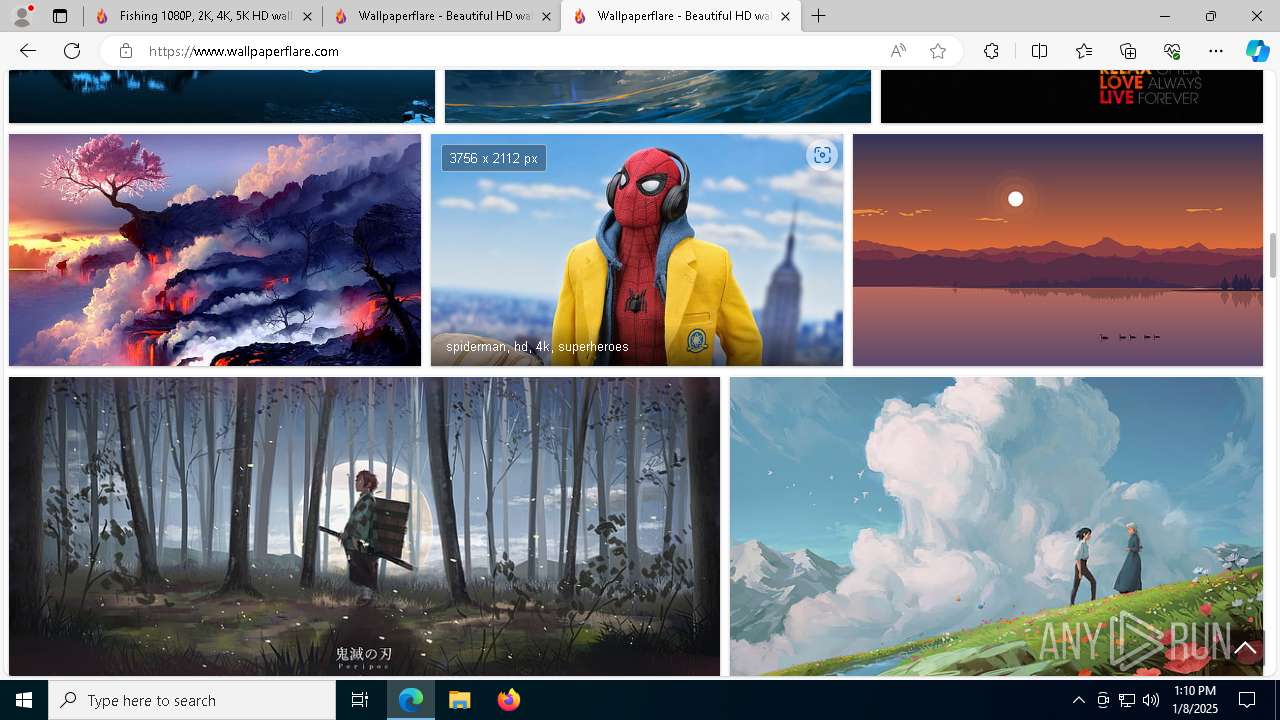Launch Firefox from taskbar
Viewport: 1280px width, 720px height.
click(508, 700)
